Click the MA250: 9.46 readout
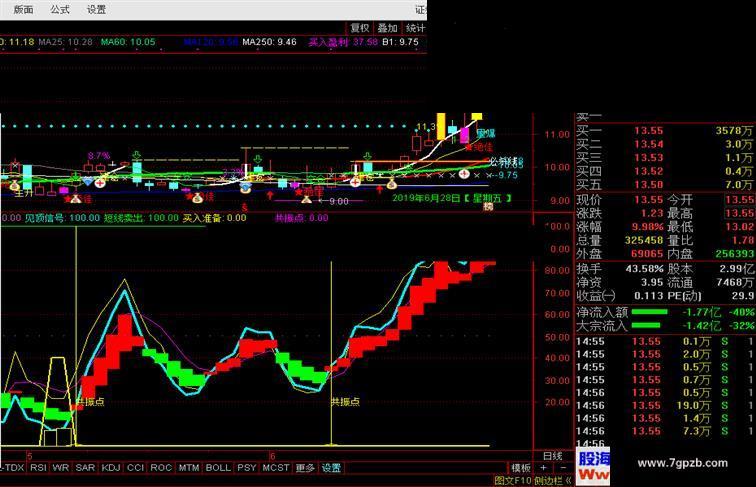This screenshot has width=756, height=487. click(270, 42)
